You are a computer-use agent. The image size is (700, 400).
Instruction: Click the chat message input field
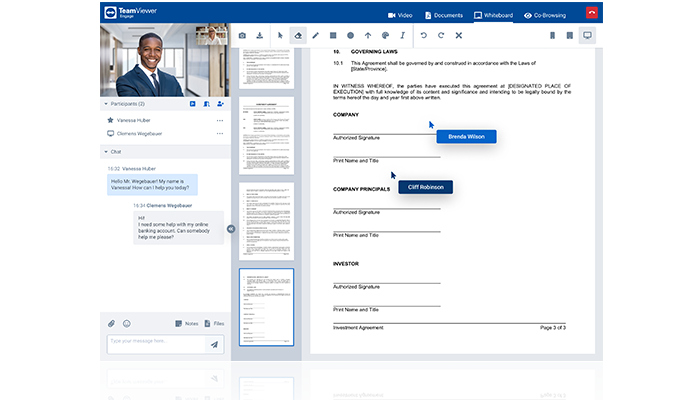pyautogui.click(x=156, y=344)
